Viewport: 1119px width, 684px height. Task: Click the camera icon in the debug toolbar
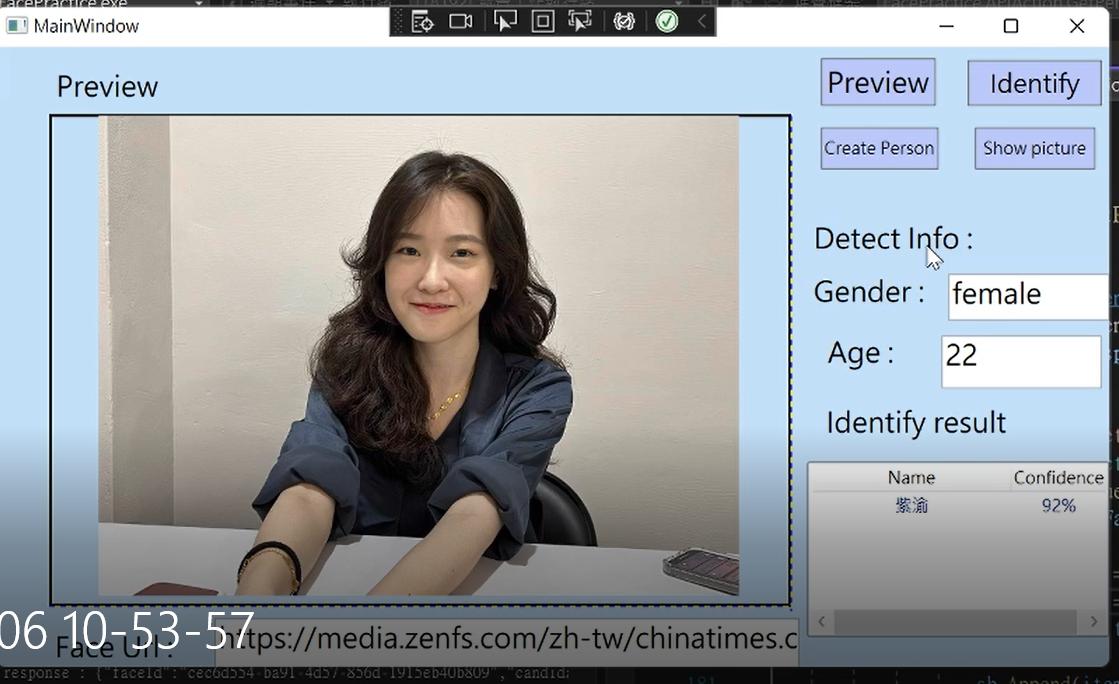click(x=461, y=21)
